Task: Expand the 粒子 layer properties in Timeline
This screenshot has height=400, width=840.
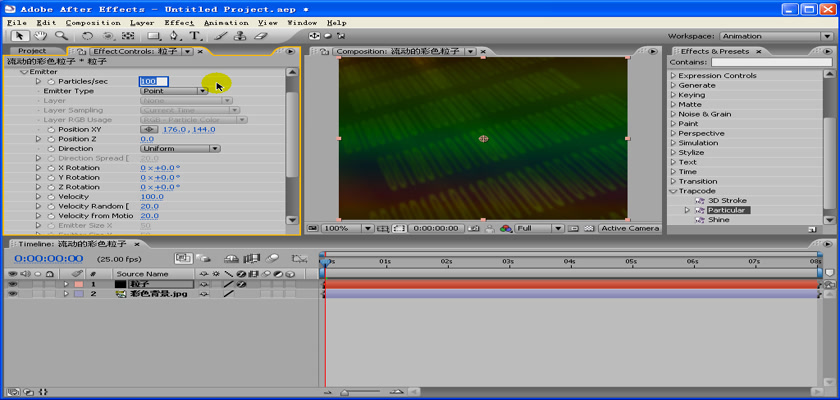Action: click(66, 284)
